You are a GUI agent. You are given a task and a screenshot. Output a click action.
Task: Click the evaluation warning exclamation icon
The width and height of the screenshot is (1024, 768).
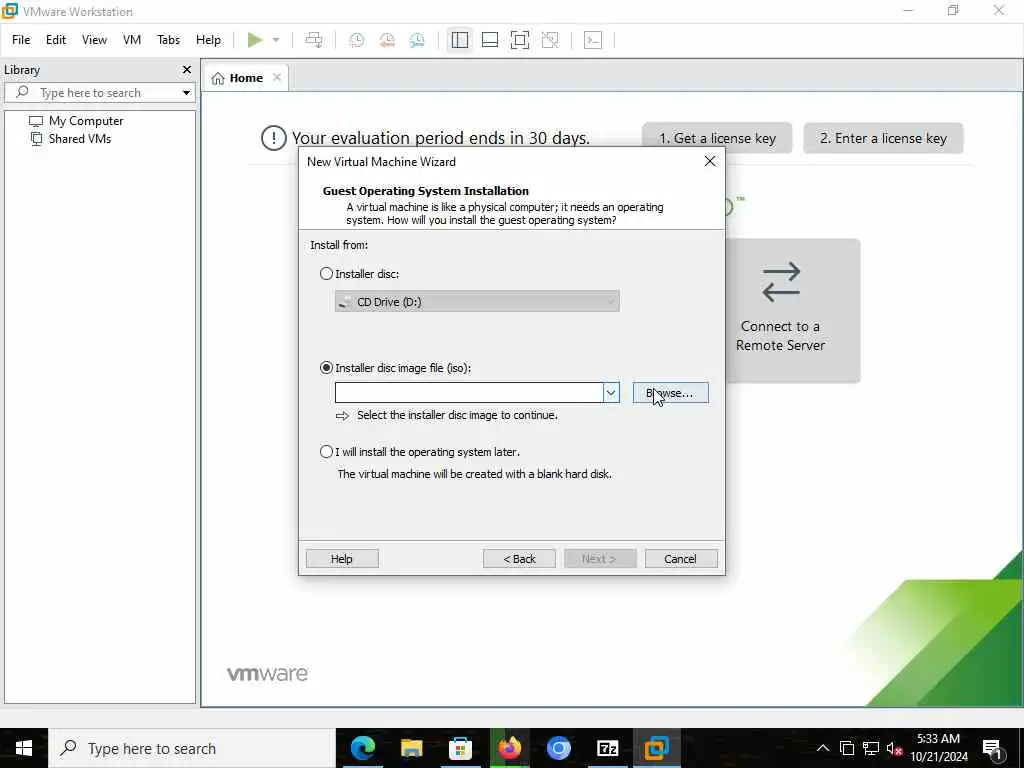[274, 138]
